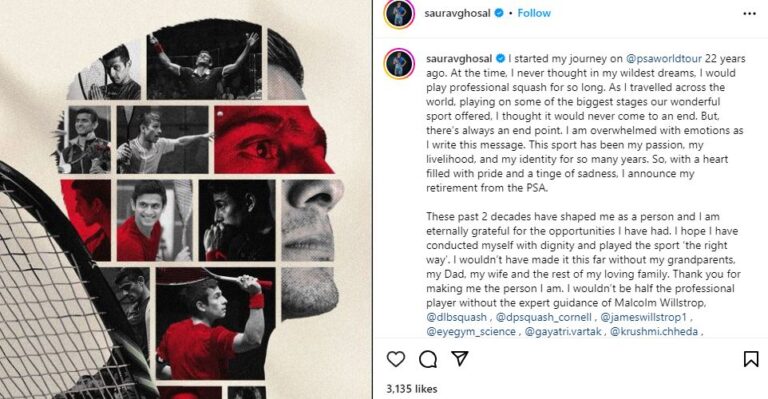Click the profile avatar beside the caption
The image size is (768, 399).
(x=400, y=64)
